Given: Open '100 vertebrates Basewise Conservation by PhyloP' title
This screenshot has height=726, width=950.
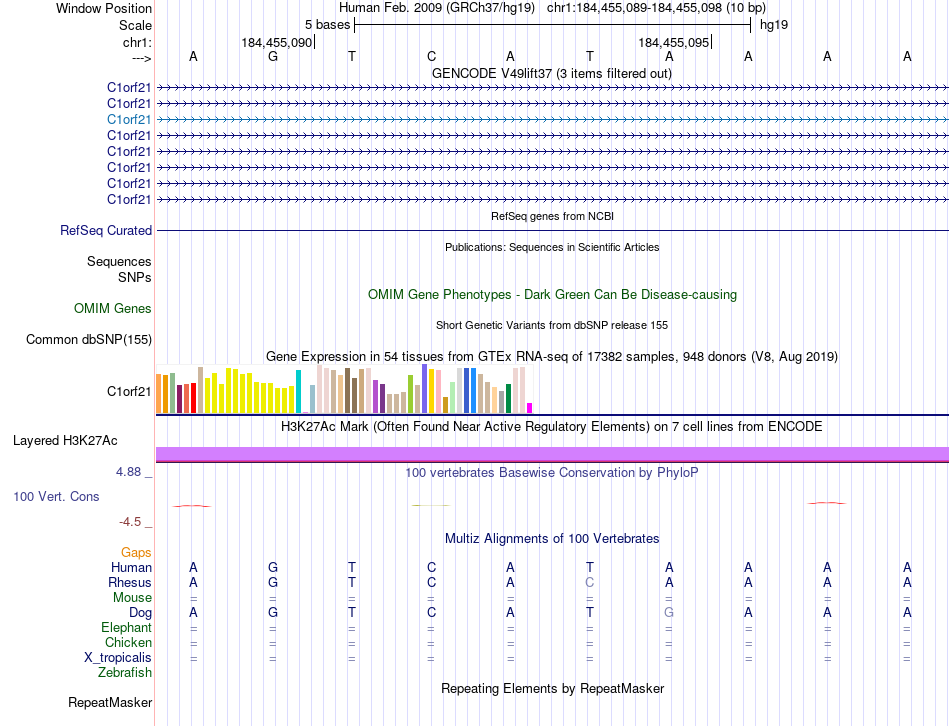Looking at the screenshot, I should pyautogui.click(x=552, y=473).
